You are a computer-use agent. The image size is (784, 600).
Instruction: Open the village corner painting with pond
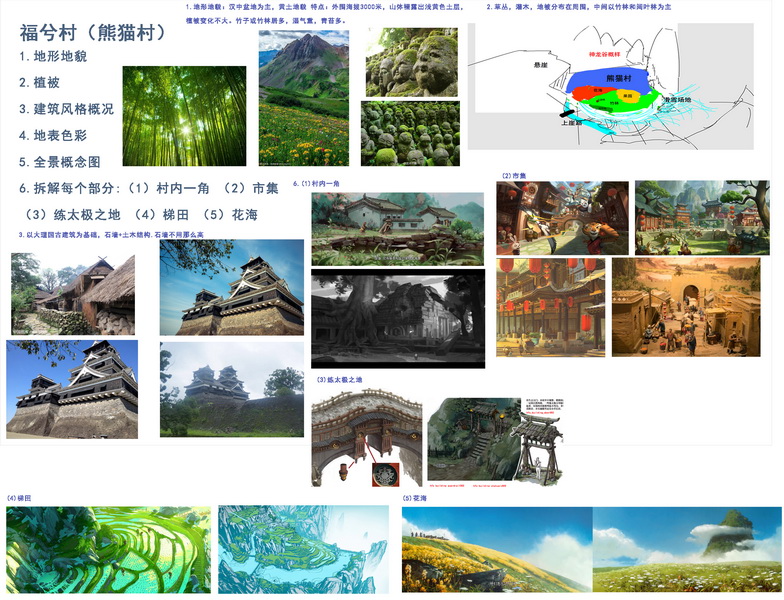tap(398, 229)
